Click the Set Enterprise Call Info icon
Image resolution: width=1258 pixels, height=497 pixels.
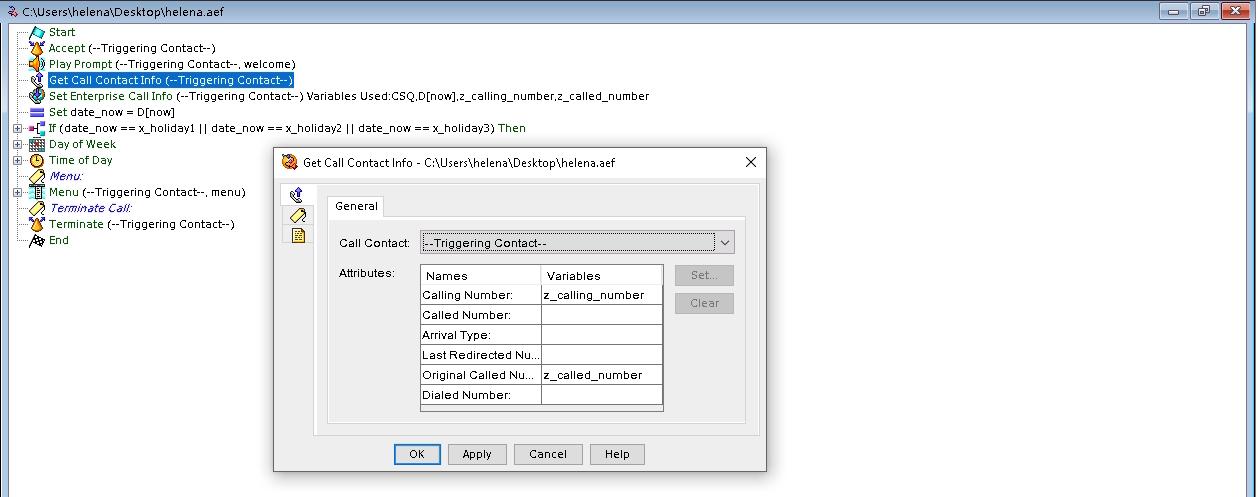coord(37,96)
